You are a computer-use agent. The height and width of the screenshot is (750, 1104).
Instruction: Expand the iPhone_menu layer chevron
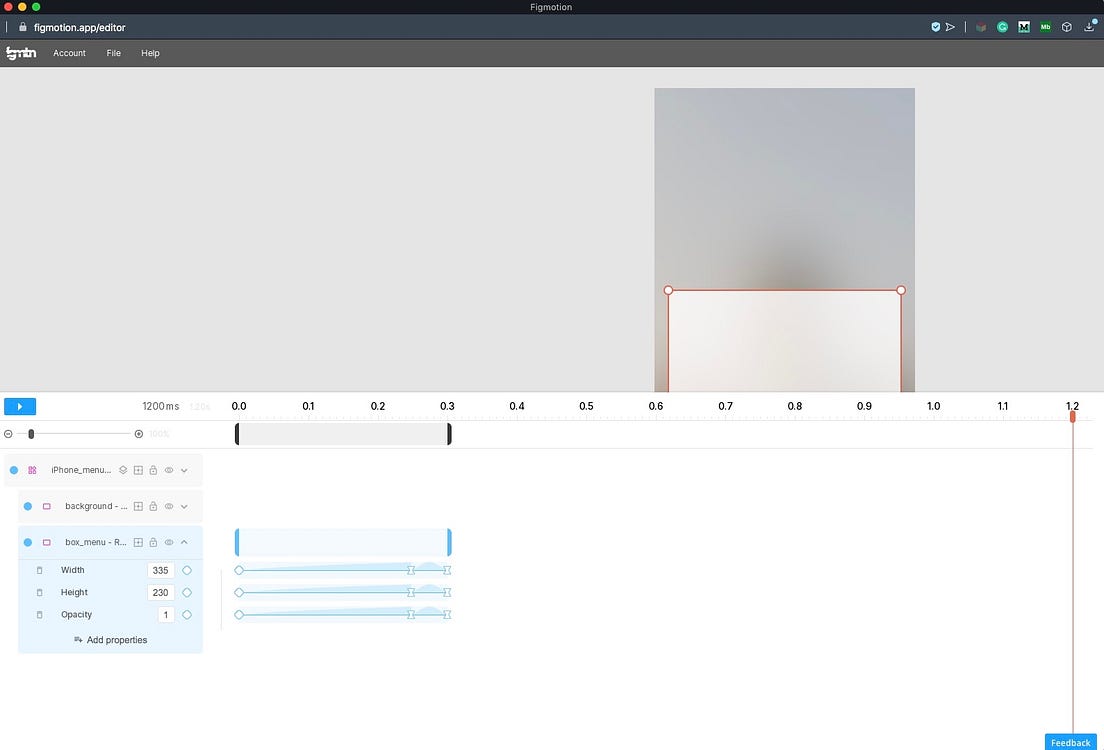coord(184,470)
